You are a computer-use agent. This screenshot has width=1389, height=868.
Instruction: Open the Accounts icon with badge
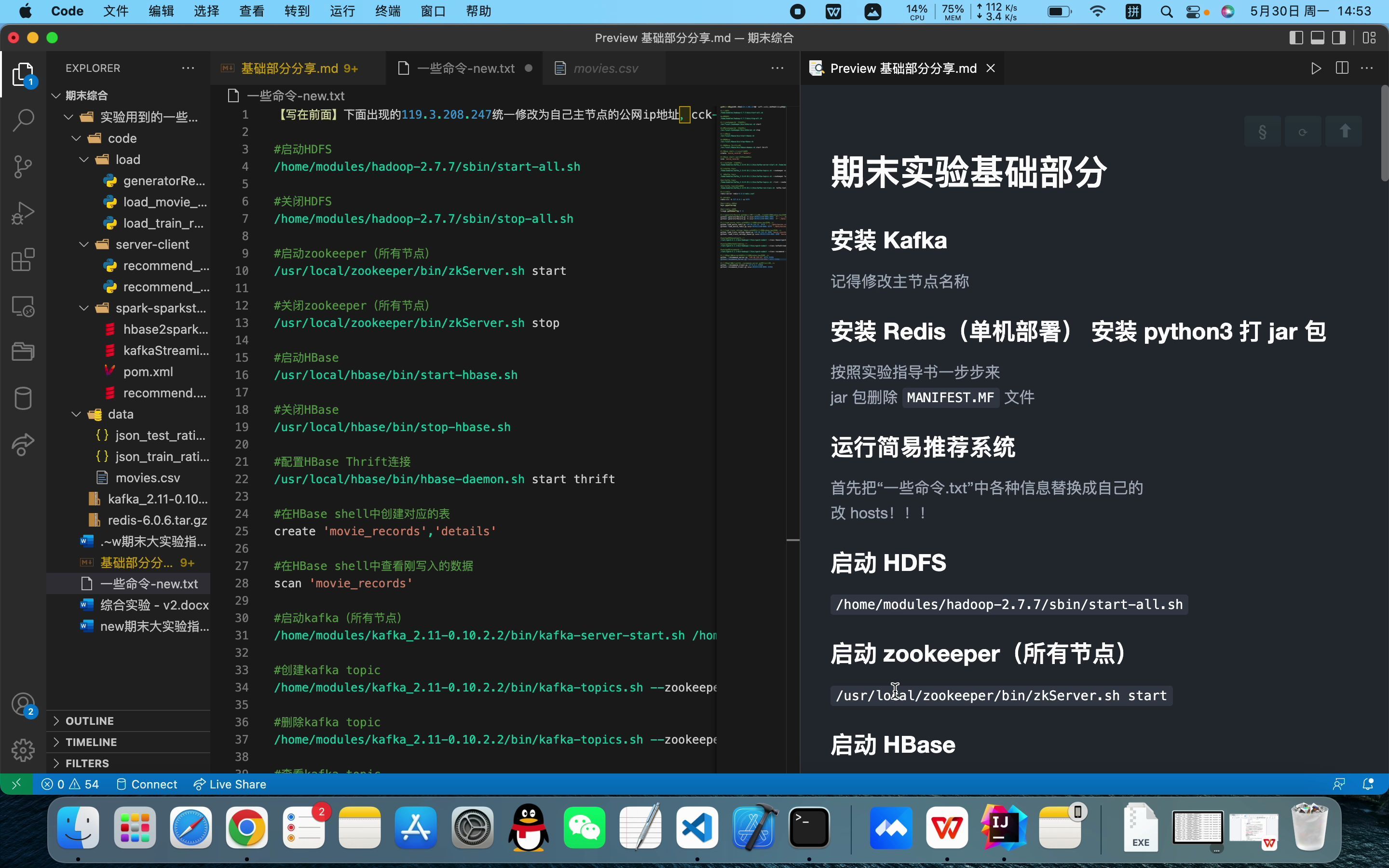coord(23,705)
